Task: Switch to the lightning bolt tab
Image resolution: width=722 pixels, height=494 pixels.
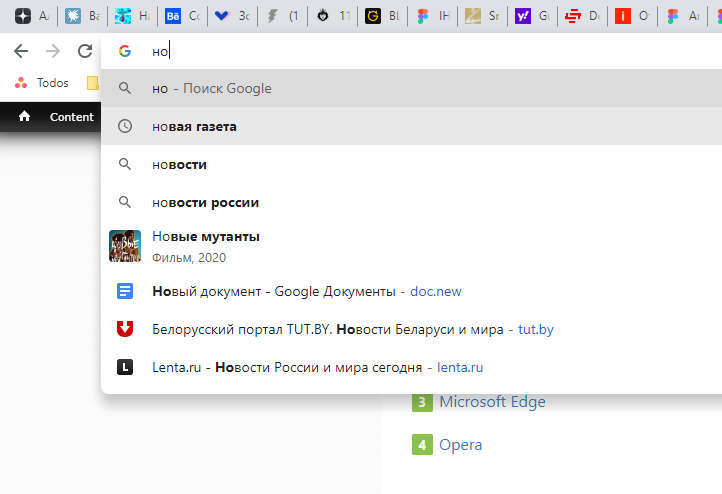Action: tap(283, 17)
